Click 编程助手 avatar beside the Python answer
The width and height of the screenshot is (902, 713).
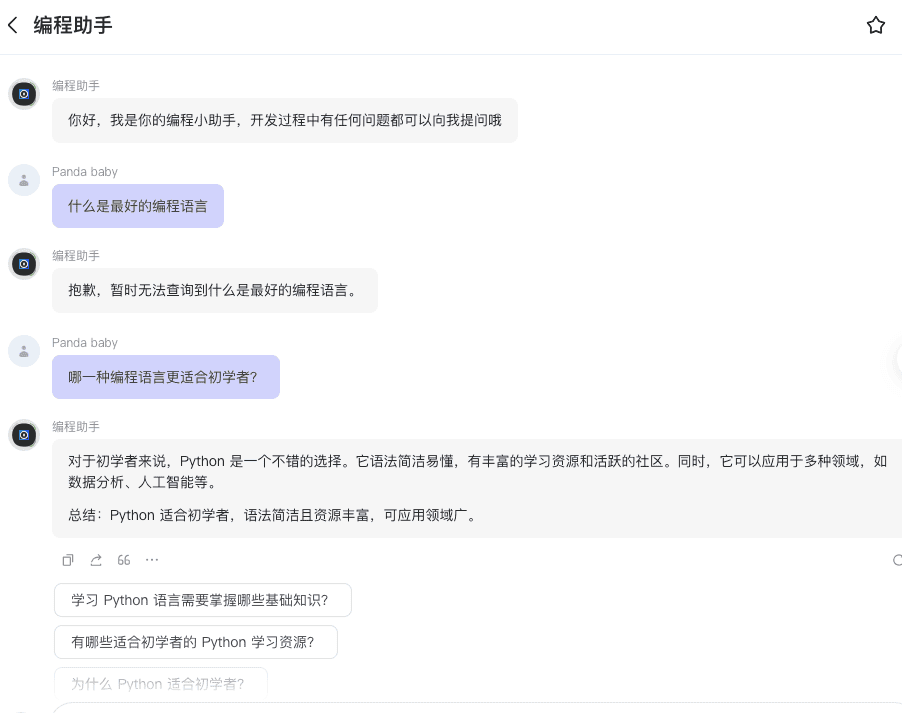pos(24,435)
